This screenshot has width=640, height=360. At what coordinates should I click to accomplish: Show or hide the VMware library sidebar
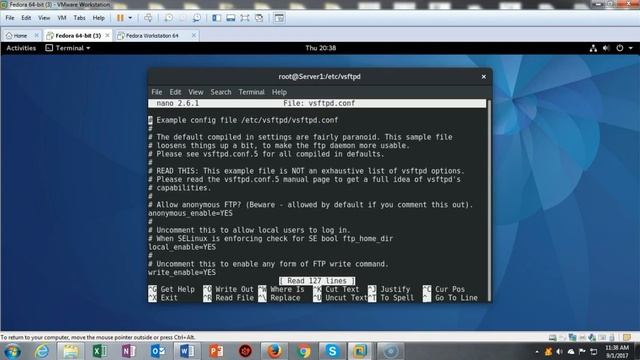pos(216,18)
